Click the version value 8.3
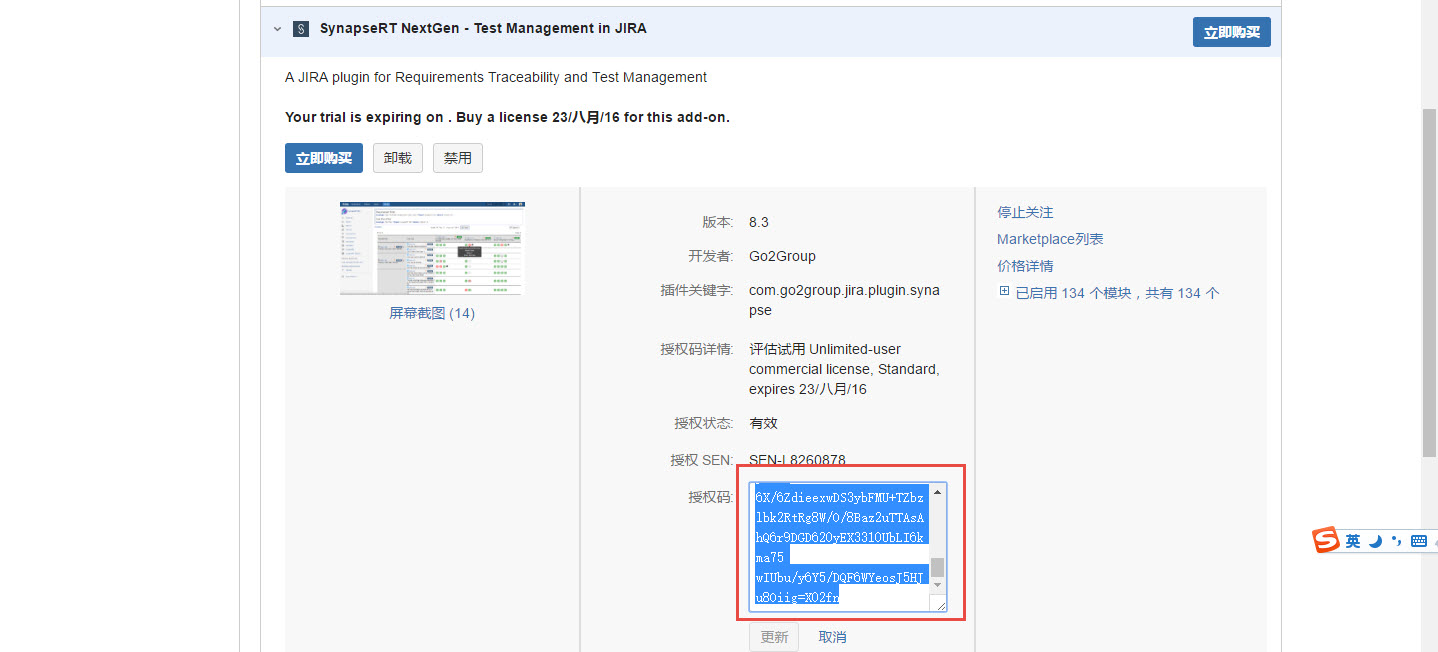Viewport: 1438px width, 652px height. 759,222
